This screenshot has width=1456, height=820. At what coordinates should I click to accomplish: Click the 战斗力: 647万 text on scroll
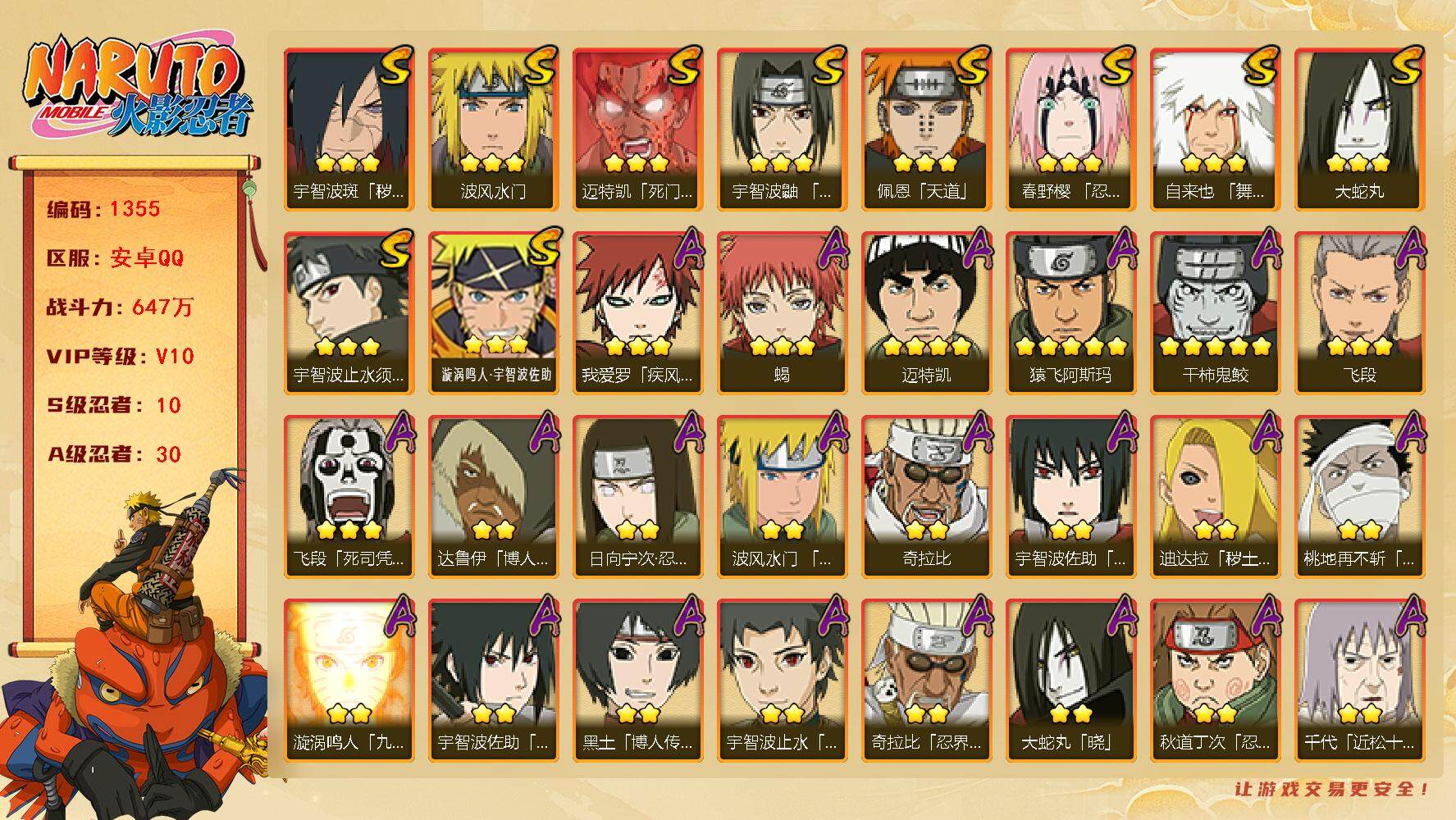click(x=120, y=307)
